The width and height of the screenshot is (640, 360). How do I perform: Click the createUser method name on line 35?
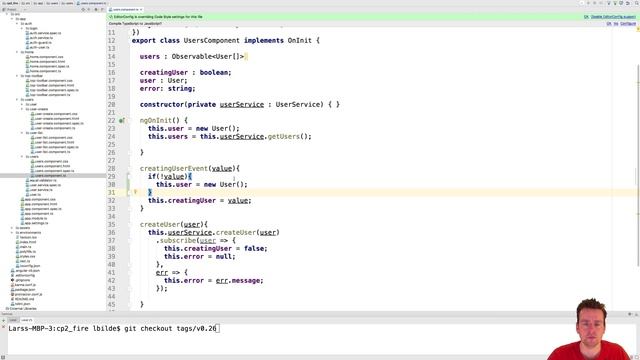[160, 224]
